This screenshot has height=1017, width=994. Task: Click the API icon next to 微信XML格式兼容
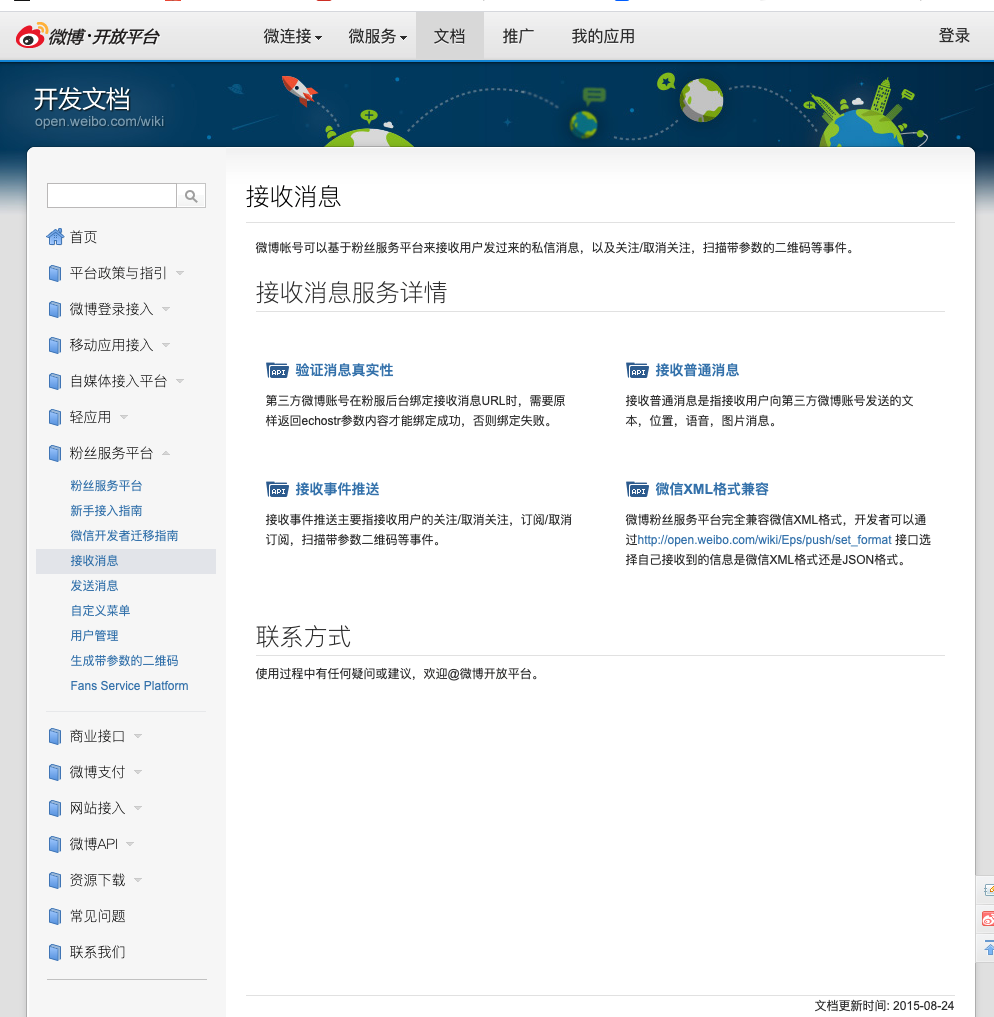tap(637, 489)
